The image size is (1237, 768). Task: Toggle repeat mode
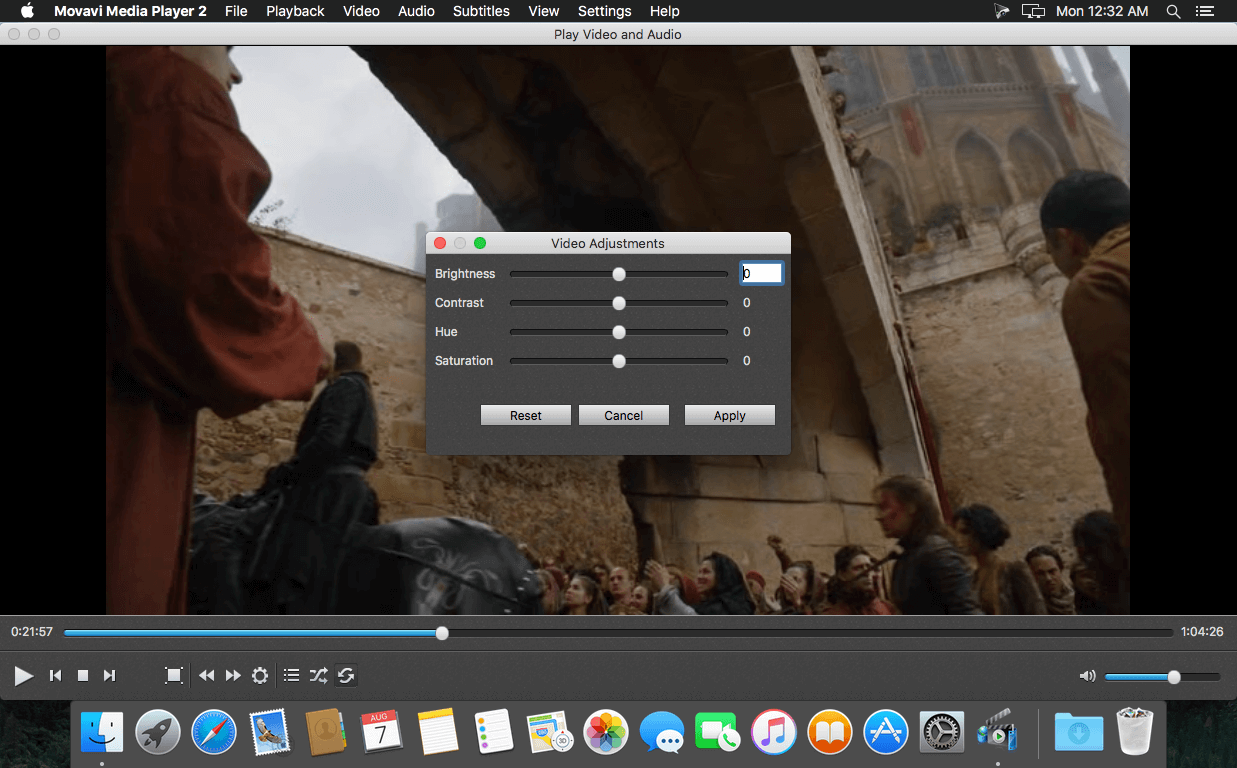pos(346,676)
